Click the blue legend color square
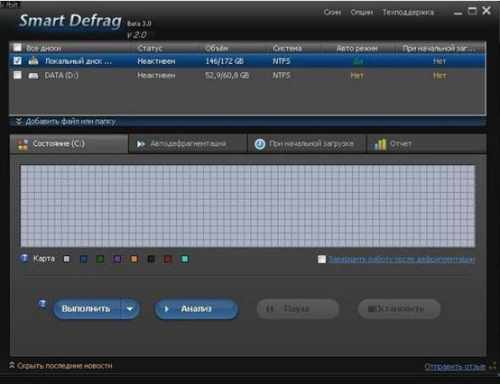500x384 pixels. coord(84,259)
